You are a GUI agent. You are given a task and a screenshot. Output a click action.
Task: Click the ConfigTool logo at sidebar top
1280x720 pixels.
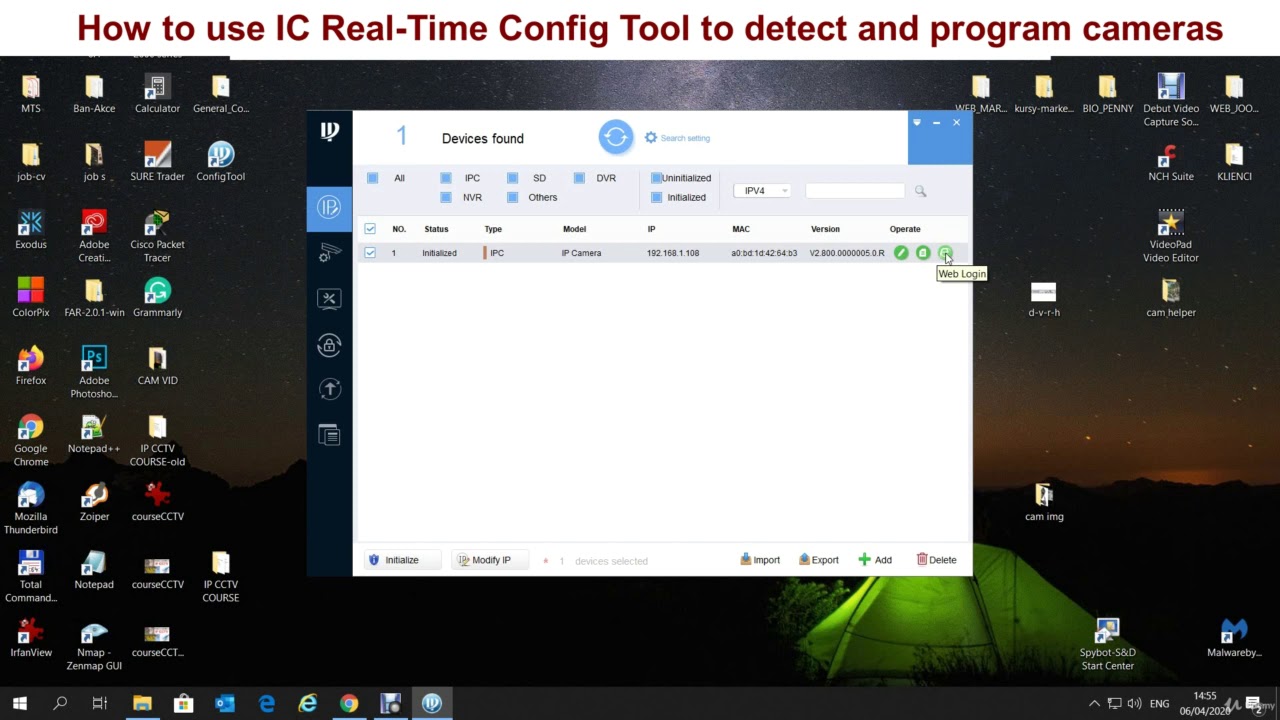click(329, 132)
